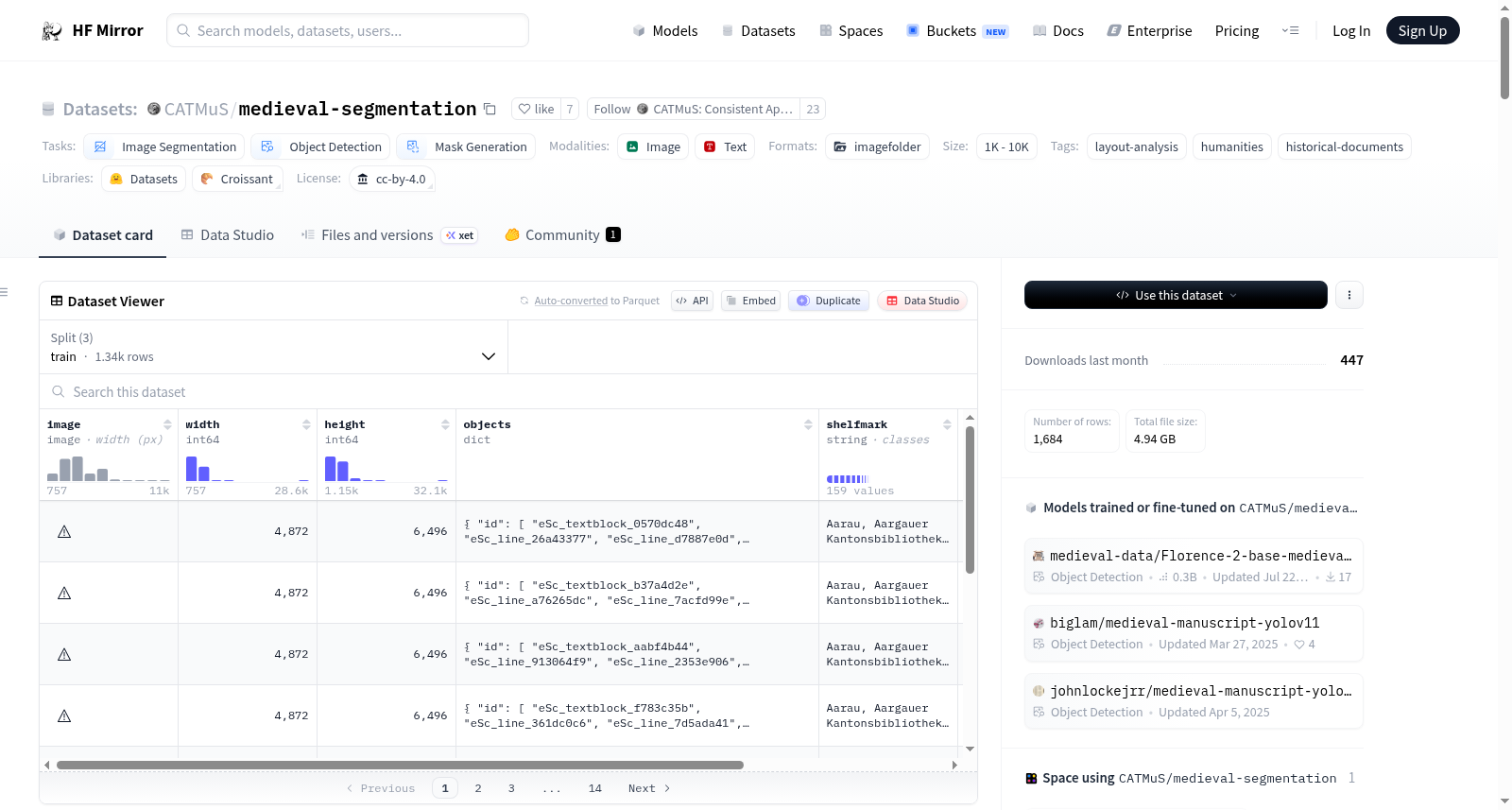Click warning icon in b37a4d2e row
This screenshot has width=1512, height=810.
pyautogui.click(x=64, y=594)
